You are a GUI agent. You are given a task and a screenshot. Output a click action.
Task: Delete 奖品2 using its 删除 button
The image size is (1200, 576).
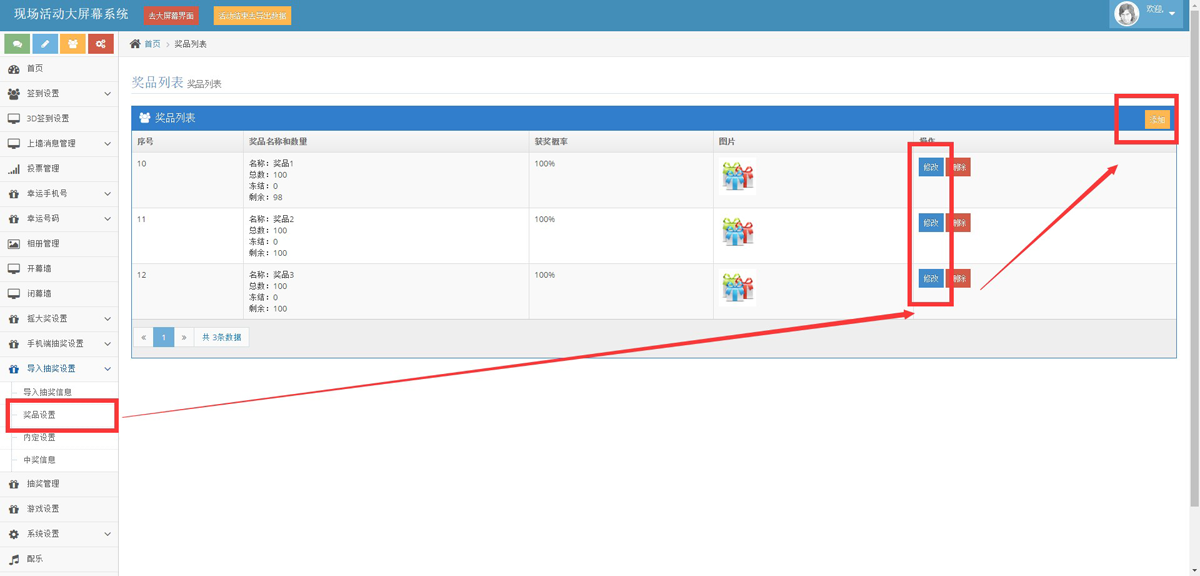pos(959,223)
